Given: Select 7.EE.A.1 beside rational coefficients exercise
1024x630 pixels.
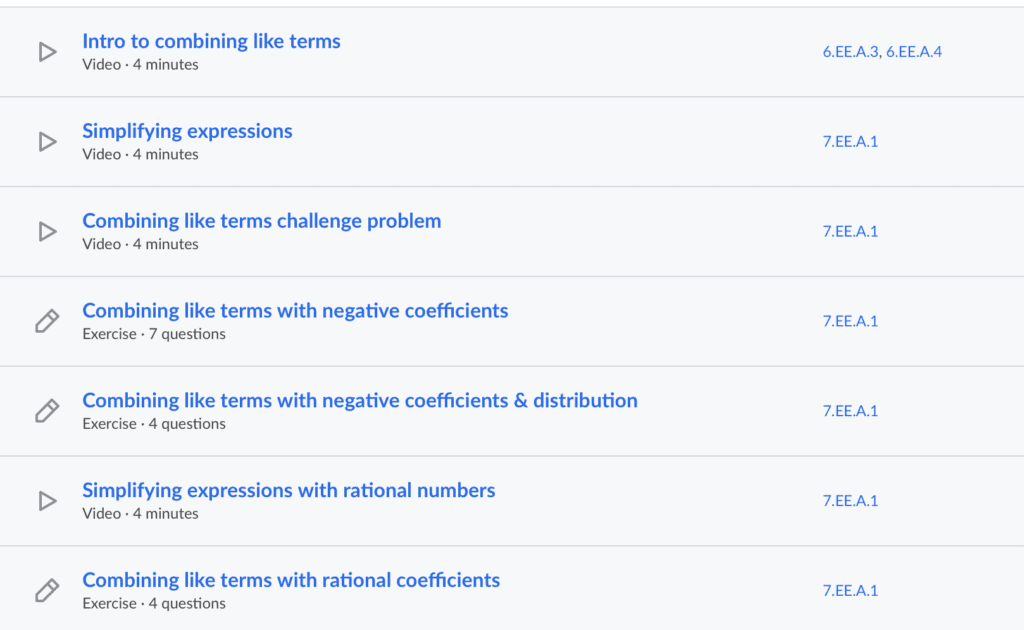Looking at the screenshot, I should [850, 590].
